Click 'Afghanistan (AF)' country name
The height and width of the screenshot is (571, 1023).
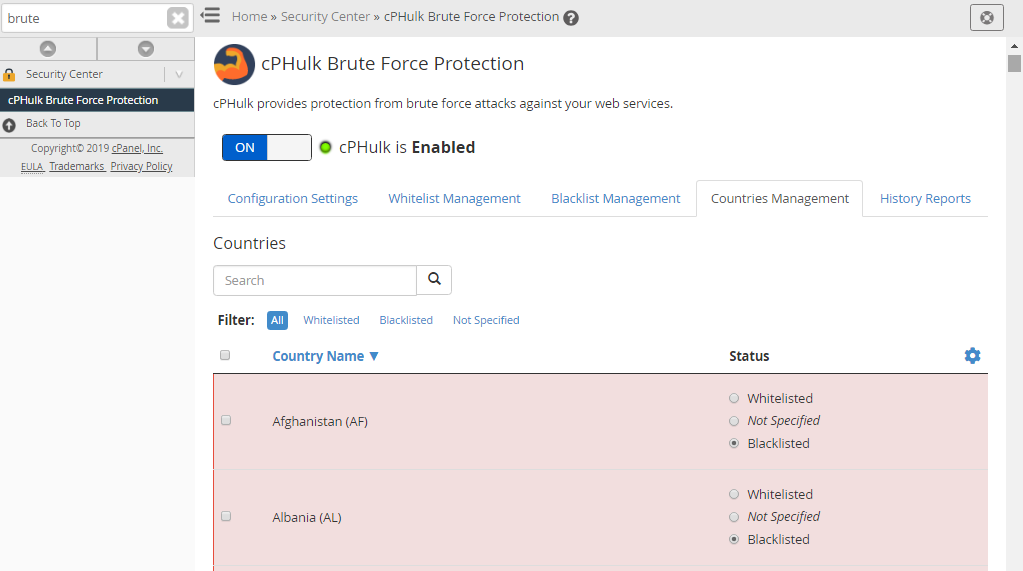tap(320, 422)
